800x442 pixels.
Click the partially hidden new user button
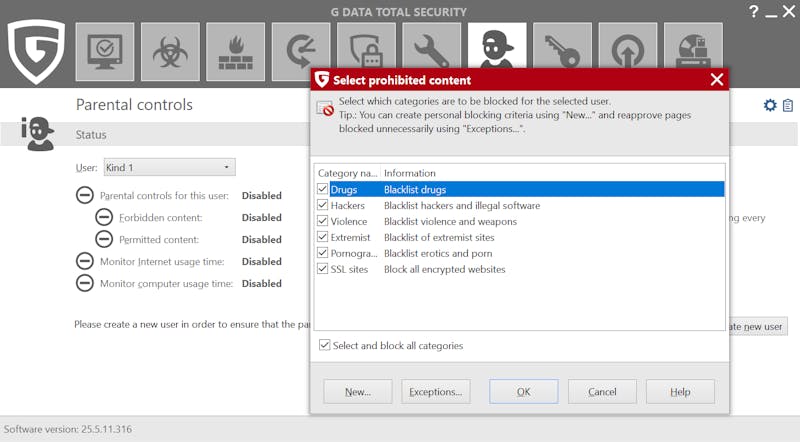pyautogui.click(x=759, y=326)
